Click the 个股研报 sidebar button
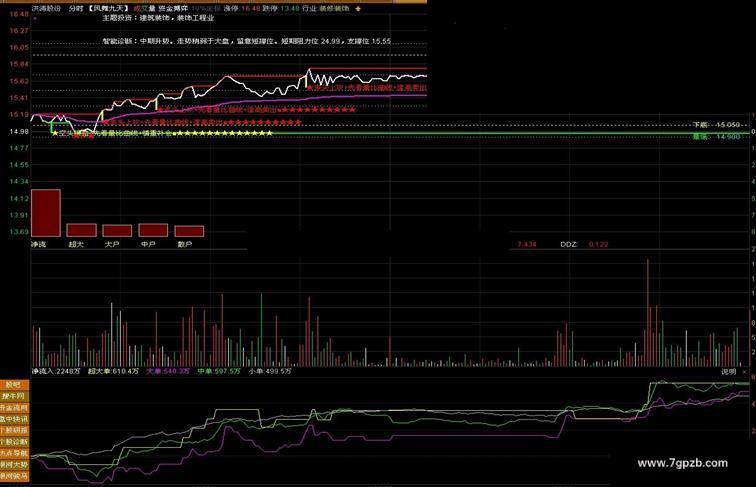Viewport: 756px width, 487px height. (x=14, y=430)
